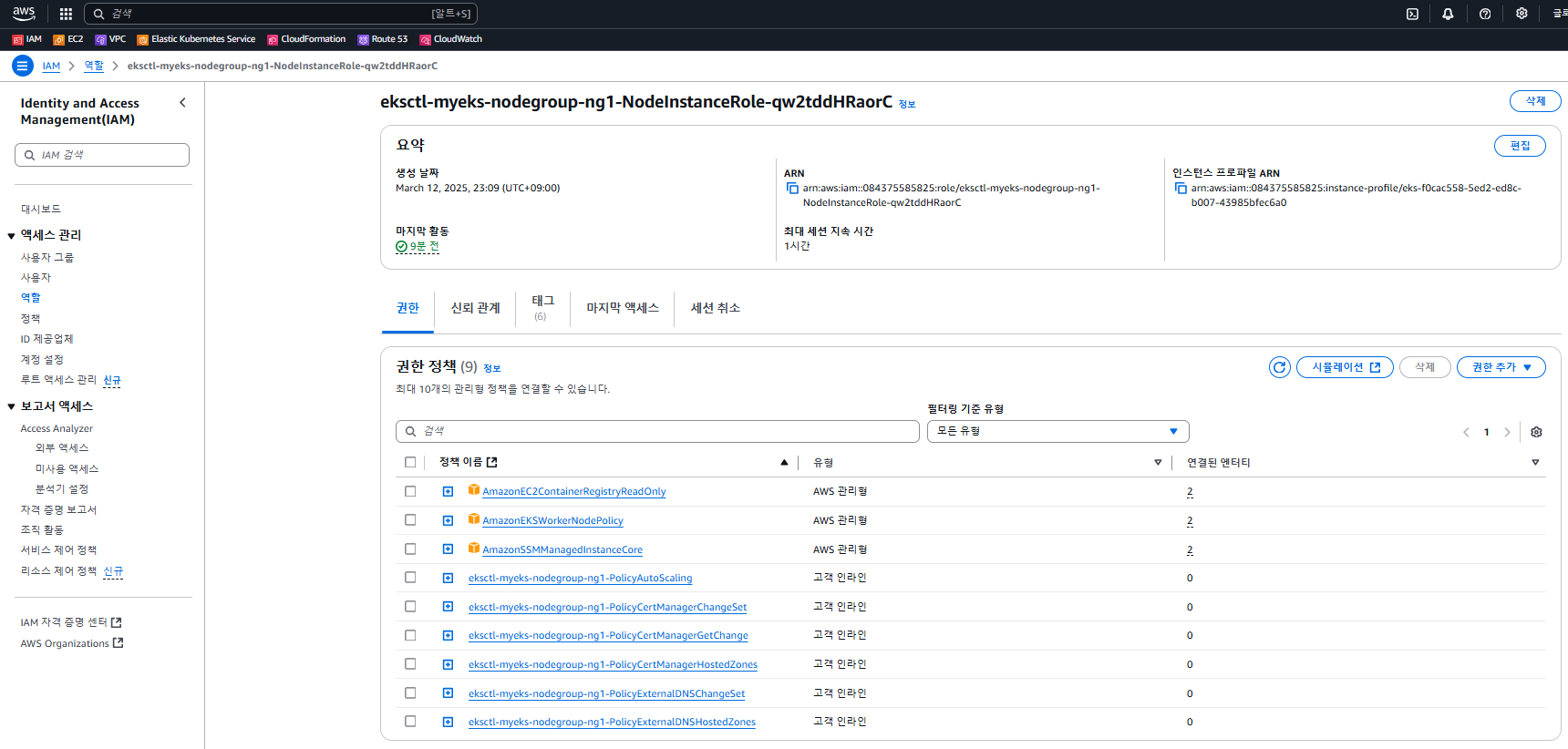Image resolution: width=1568 pixels, height=749 pixels.
Task: Check AmazonSSMManagedInstanceCore checkbox
Action: pyautogui.click(x=410, y=549)
